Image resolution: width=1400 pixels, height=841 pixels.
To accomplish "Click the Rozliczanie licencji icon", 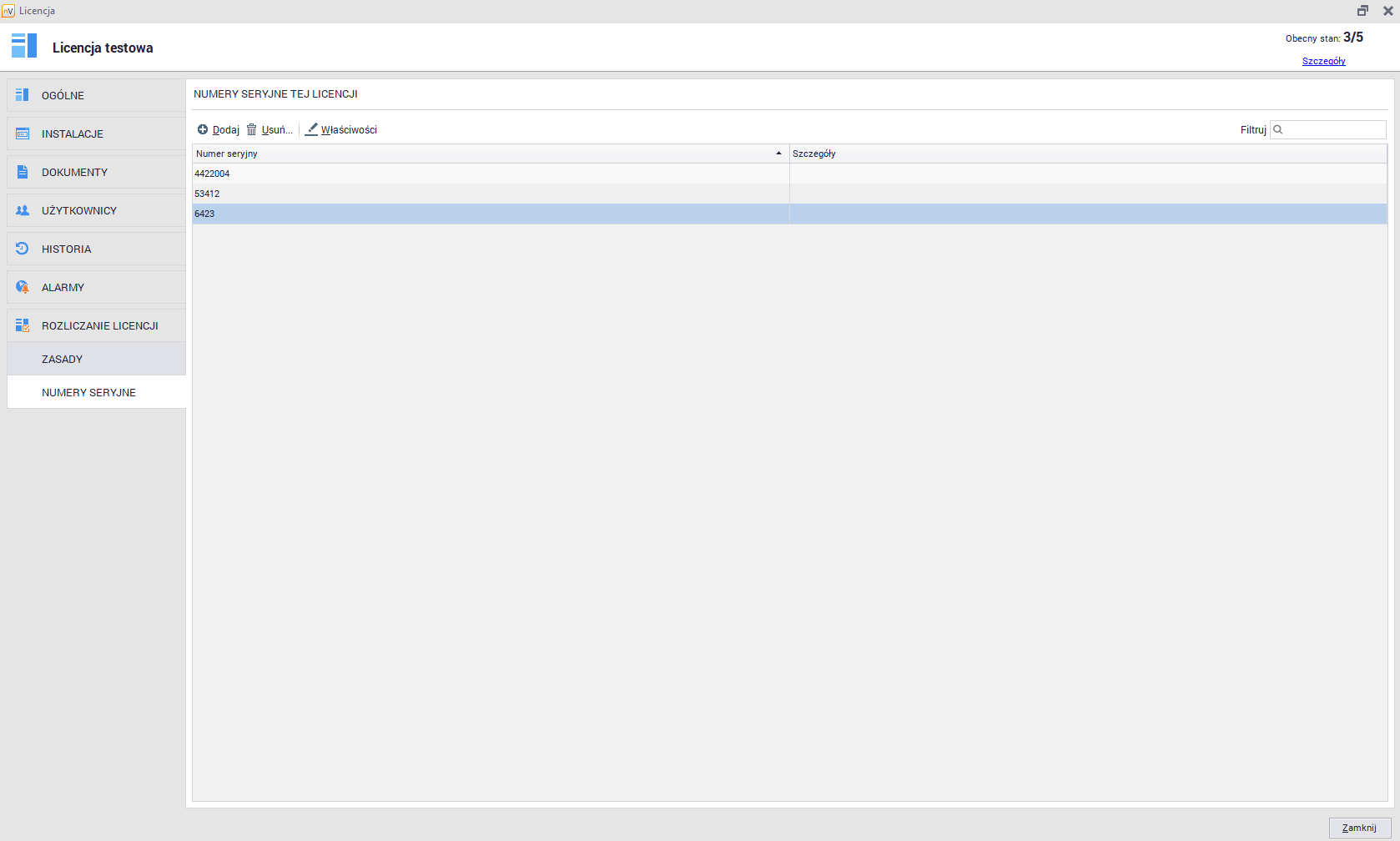I will point(23,325).
